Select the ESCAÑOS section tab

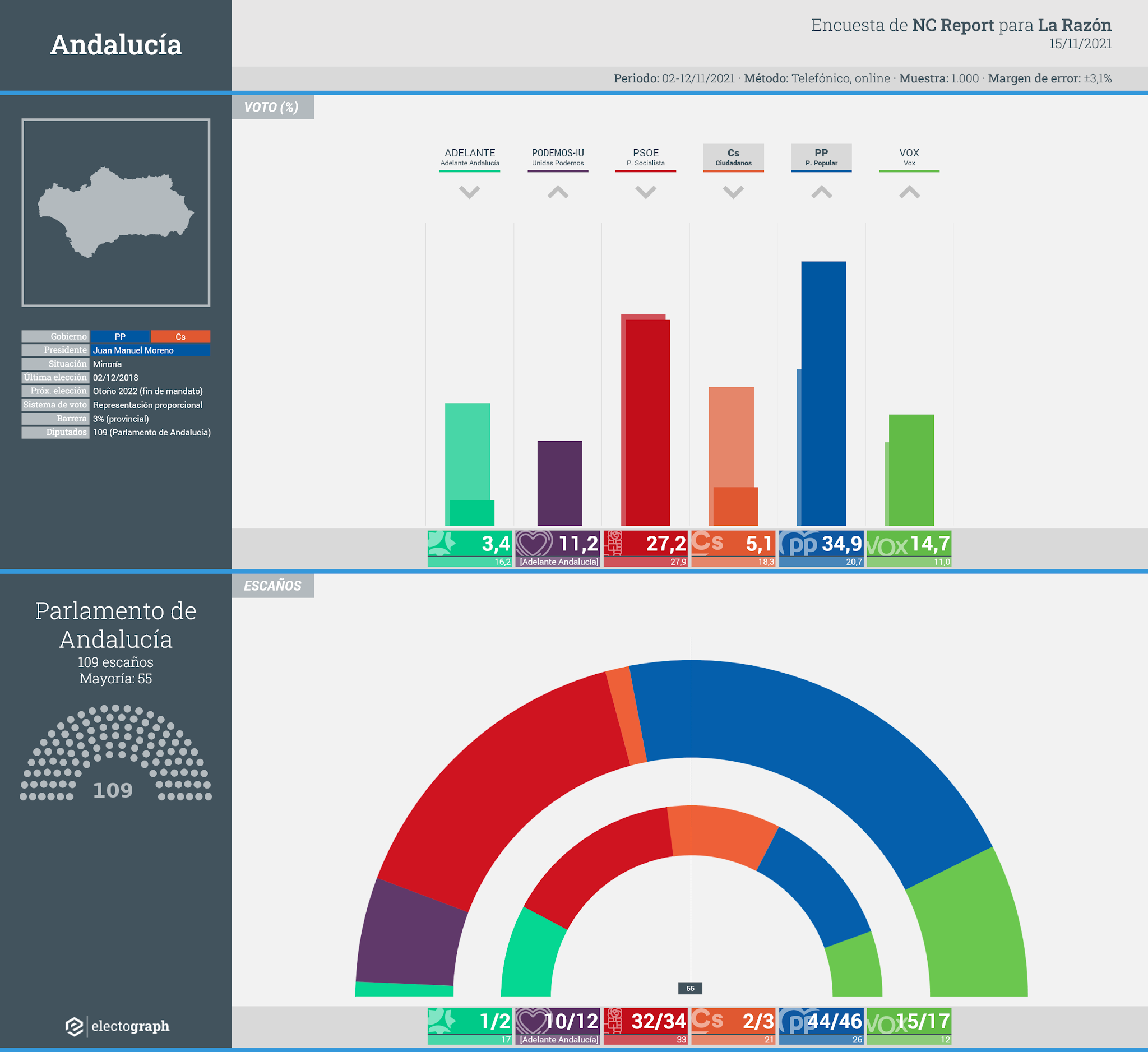coord(272,586)
